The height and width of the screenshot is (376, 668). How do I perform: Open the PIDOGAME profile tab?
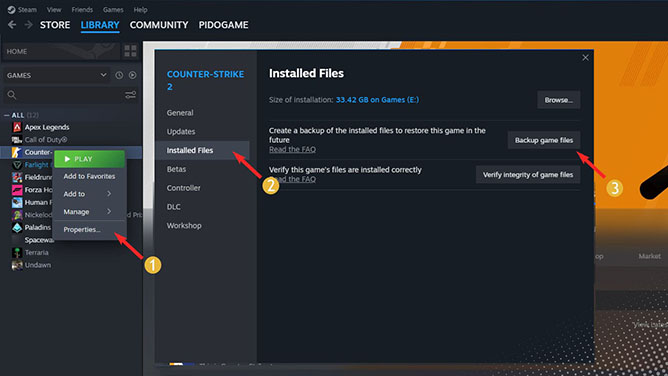(223, 25)
